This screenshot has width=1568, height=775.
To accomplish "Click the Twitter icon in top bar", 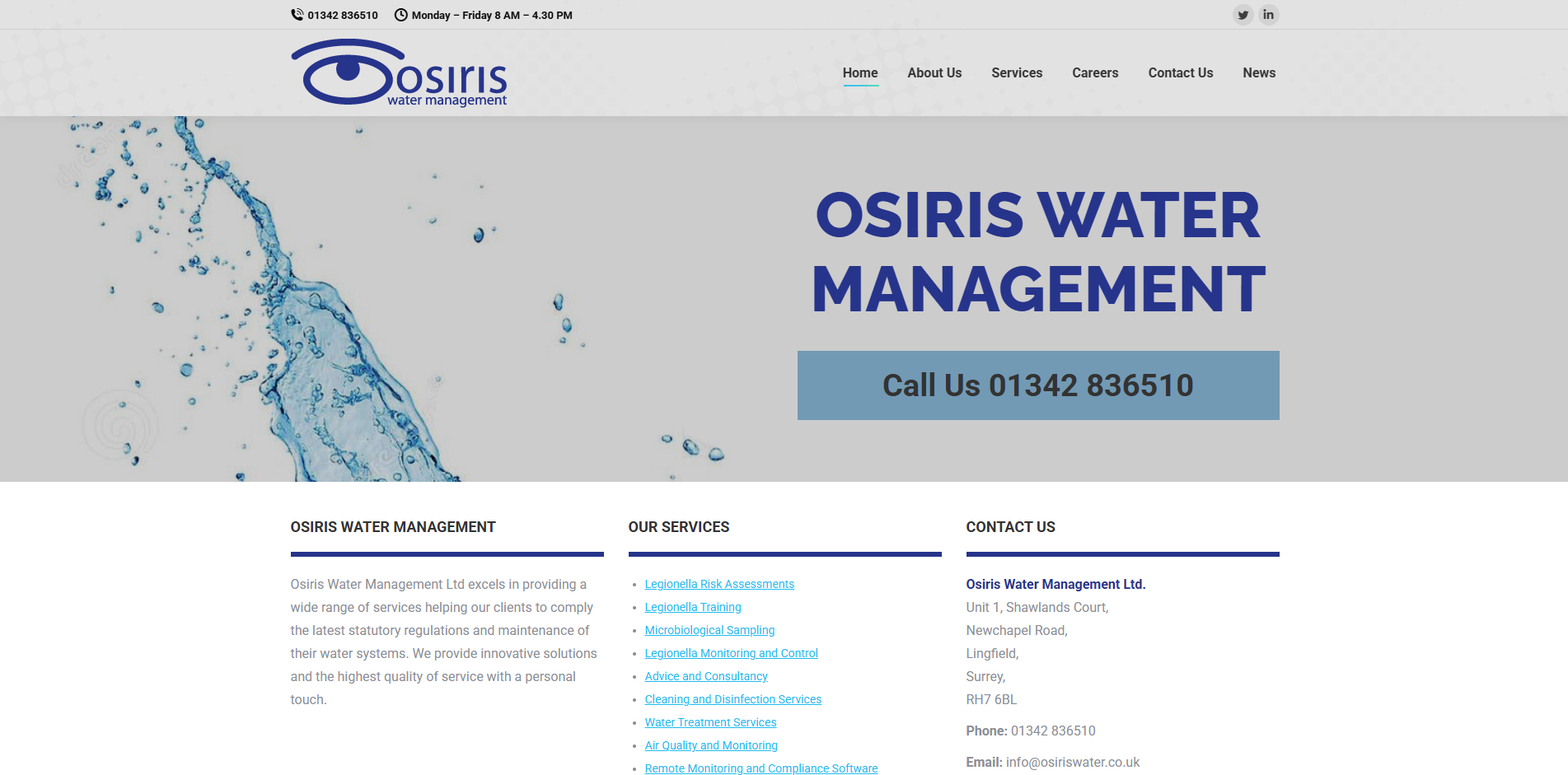I will coord(1243,15).
